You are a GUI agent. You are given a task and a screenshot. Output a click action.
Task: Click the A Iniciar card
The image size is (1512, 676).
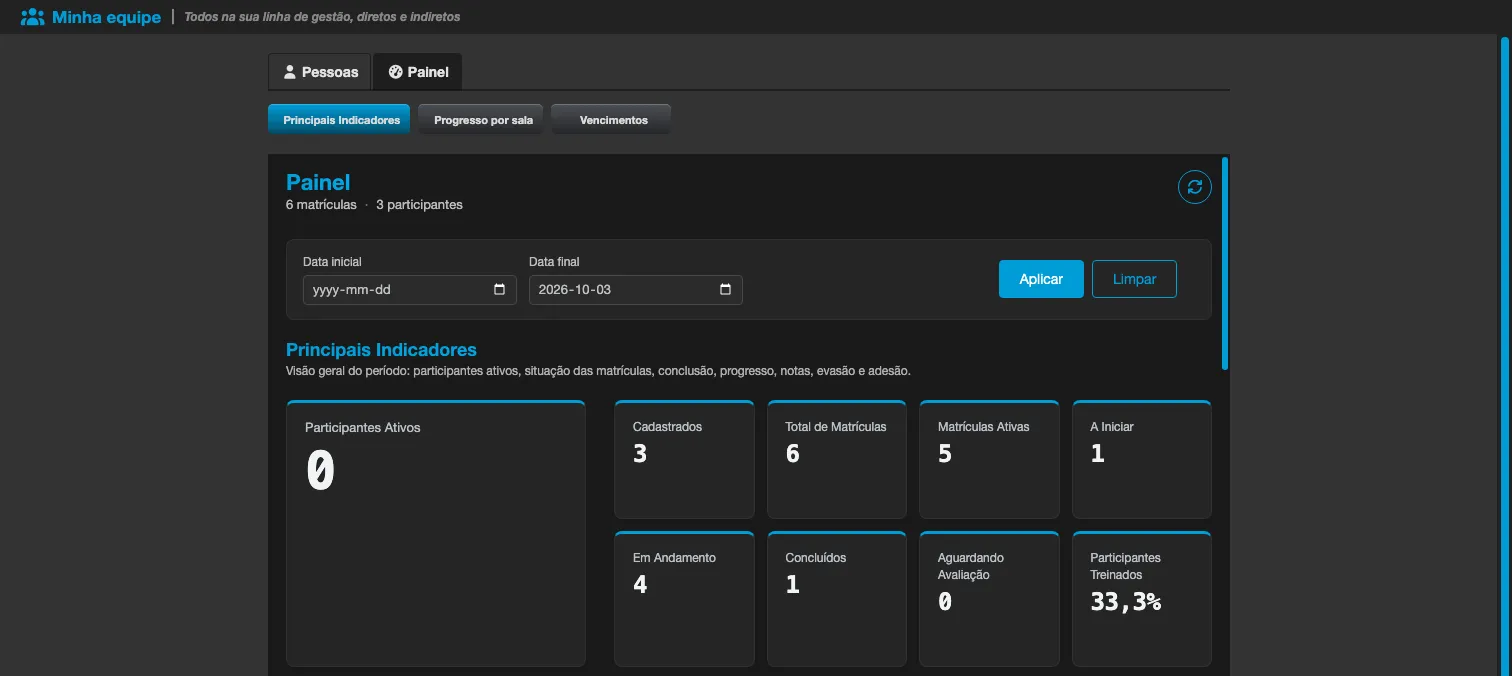pyautogui.click(x=1142, y=459)
